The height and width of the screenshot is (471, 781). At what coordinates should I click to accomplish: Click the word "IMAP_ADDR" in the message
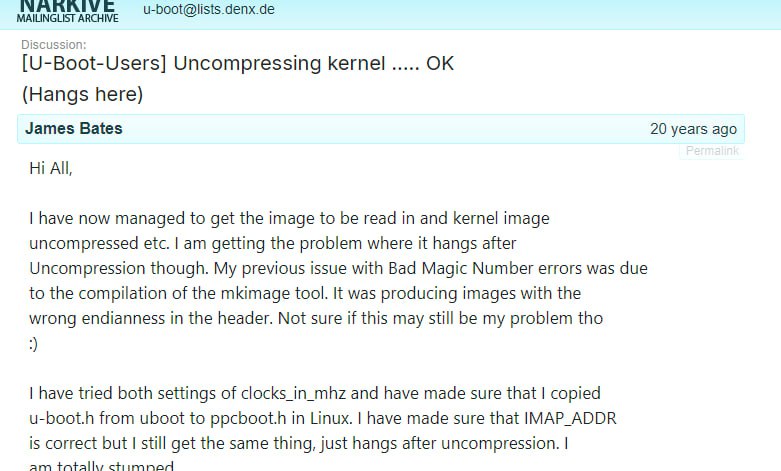click(x=568, y=418)
